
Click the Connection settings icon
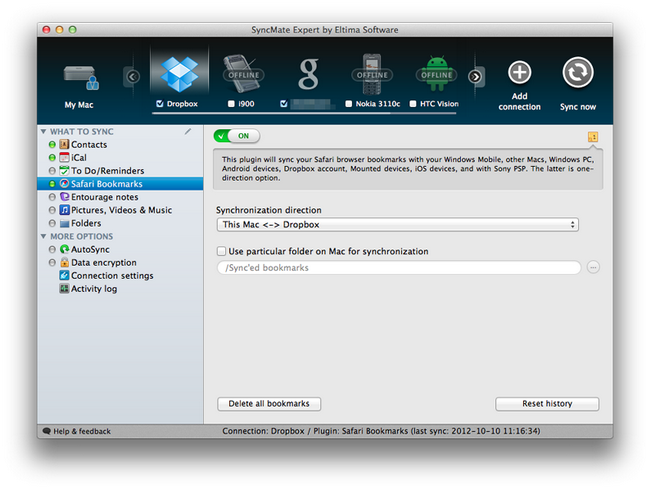(x=64, y=275)
